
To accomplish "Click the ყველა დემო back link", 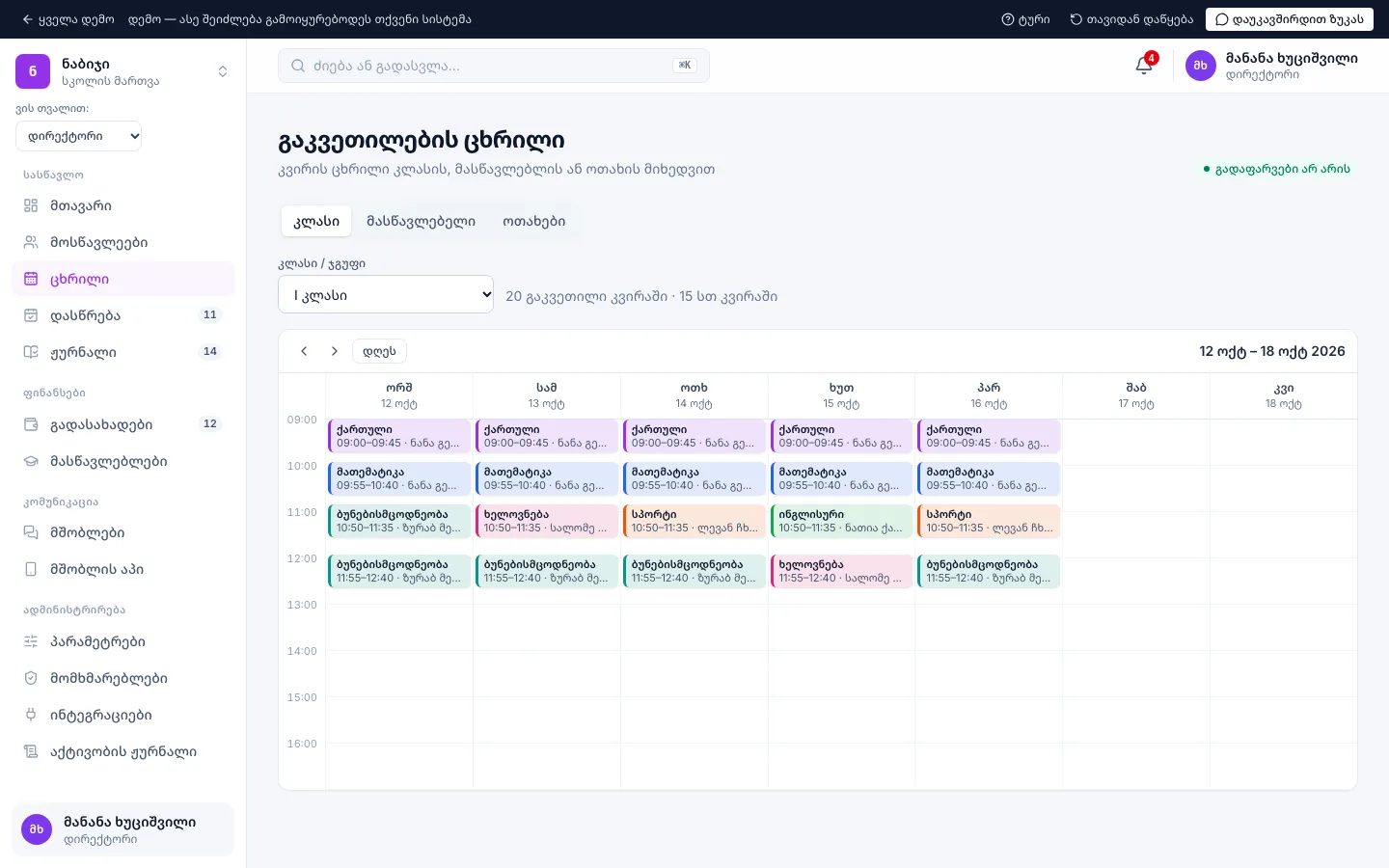I will click(68, 19).
